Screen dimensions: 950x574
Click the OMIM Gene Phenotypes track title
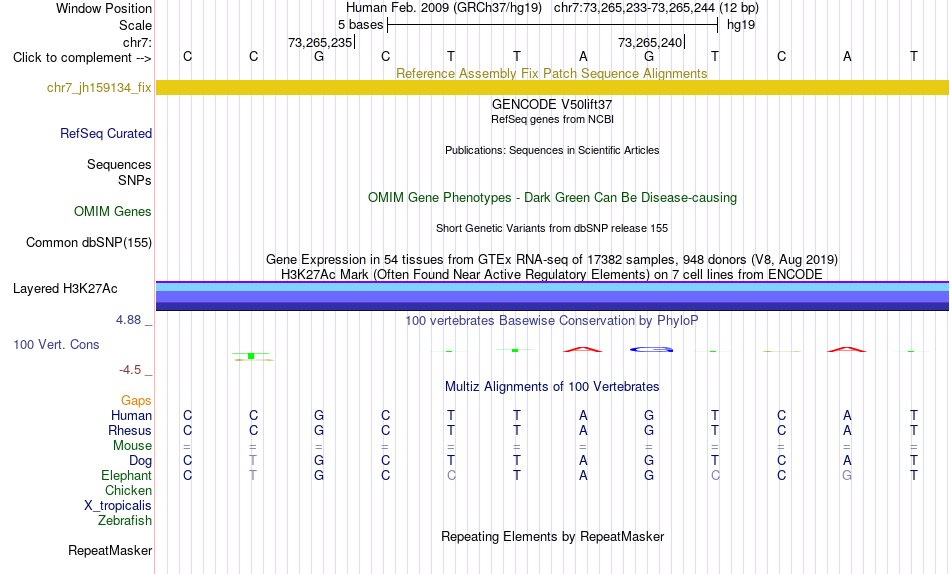point(552,198)
